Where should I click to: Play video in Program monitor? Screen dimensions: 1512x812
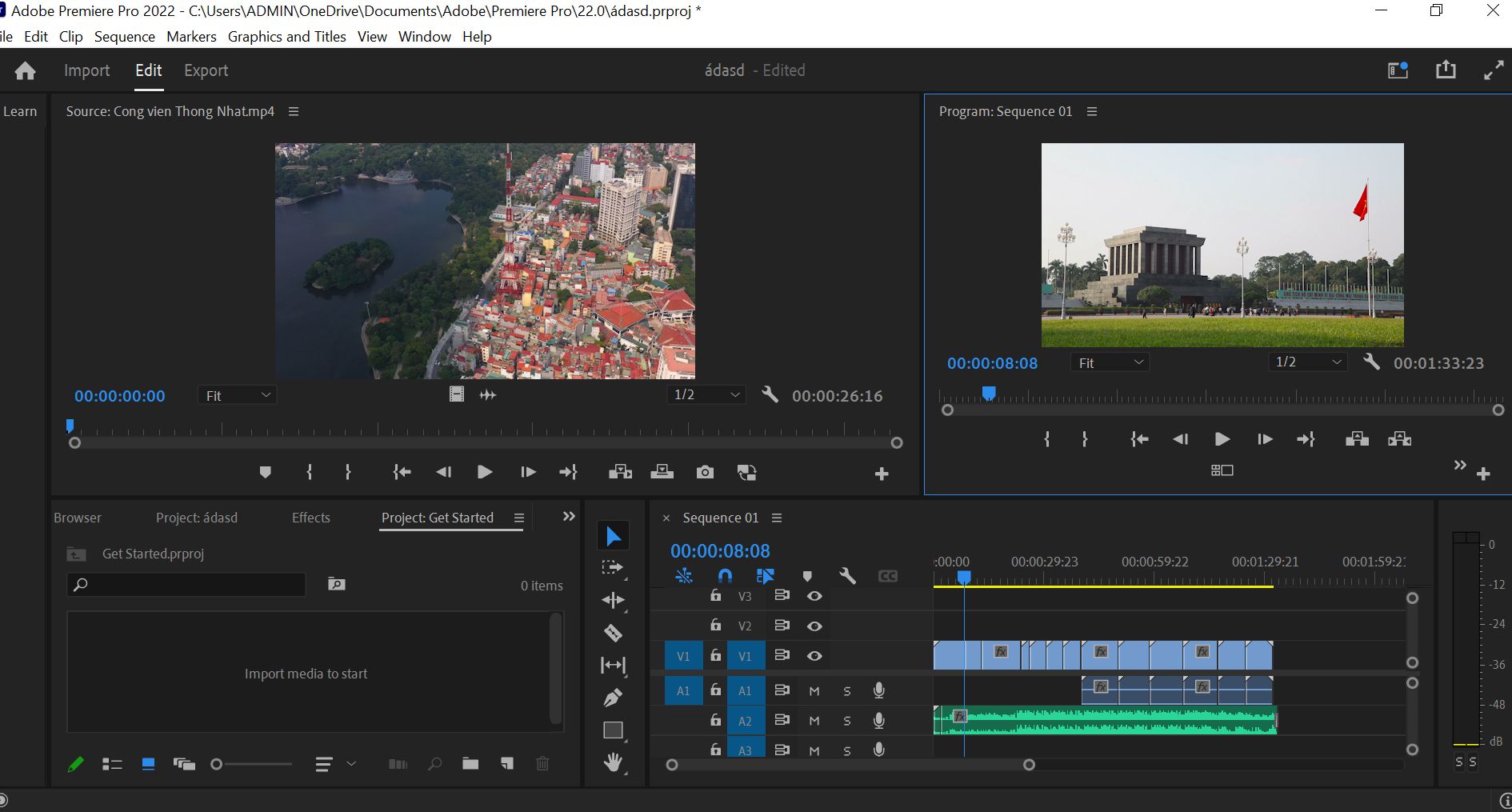(1222, 439)
